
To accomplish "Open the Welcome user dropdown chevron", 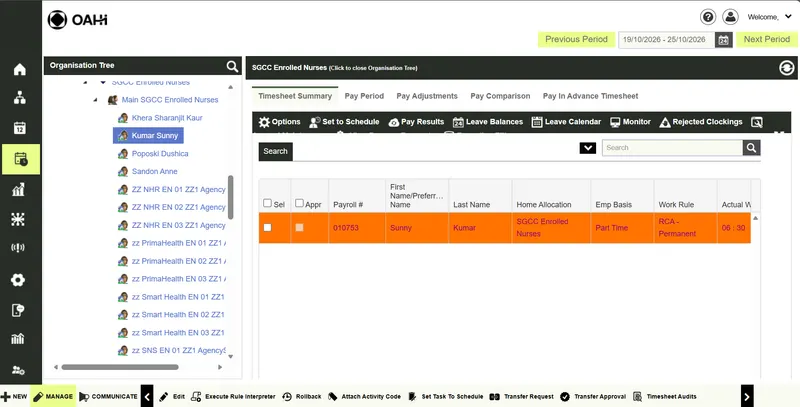I will (x=788, y=17).
